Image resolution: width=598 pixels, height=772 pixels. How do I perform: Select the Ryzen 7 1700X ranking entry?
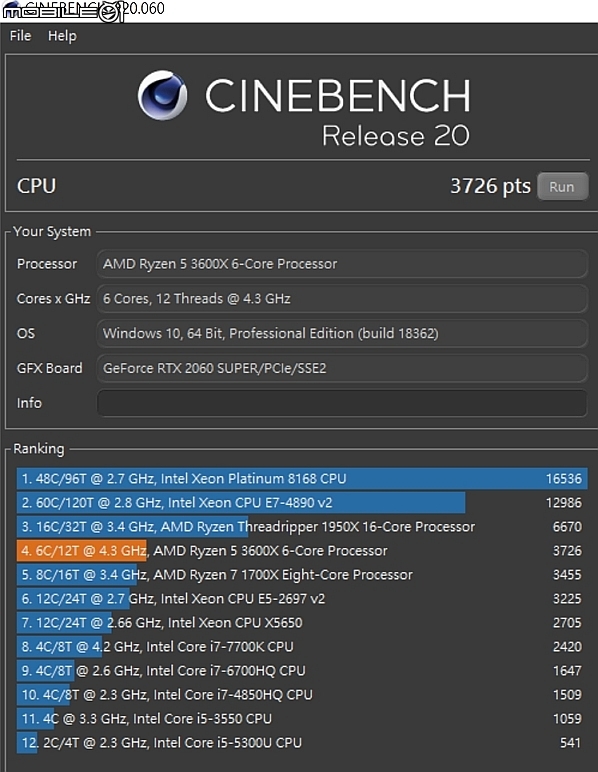302,575
